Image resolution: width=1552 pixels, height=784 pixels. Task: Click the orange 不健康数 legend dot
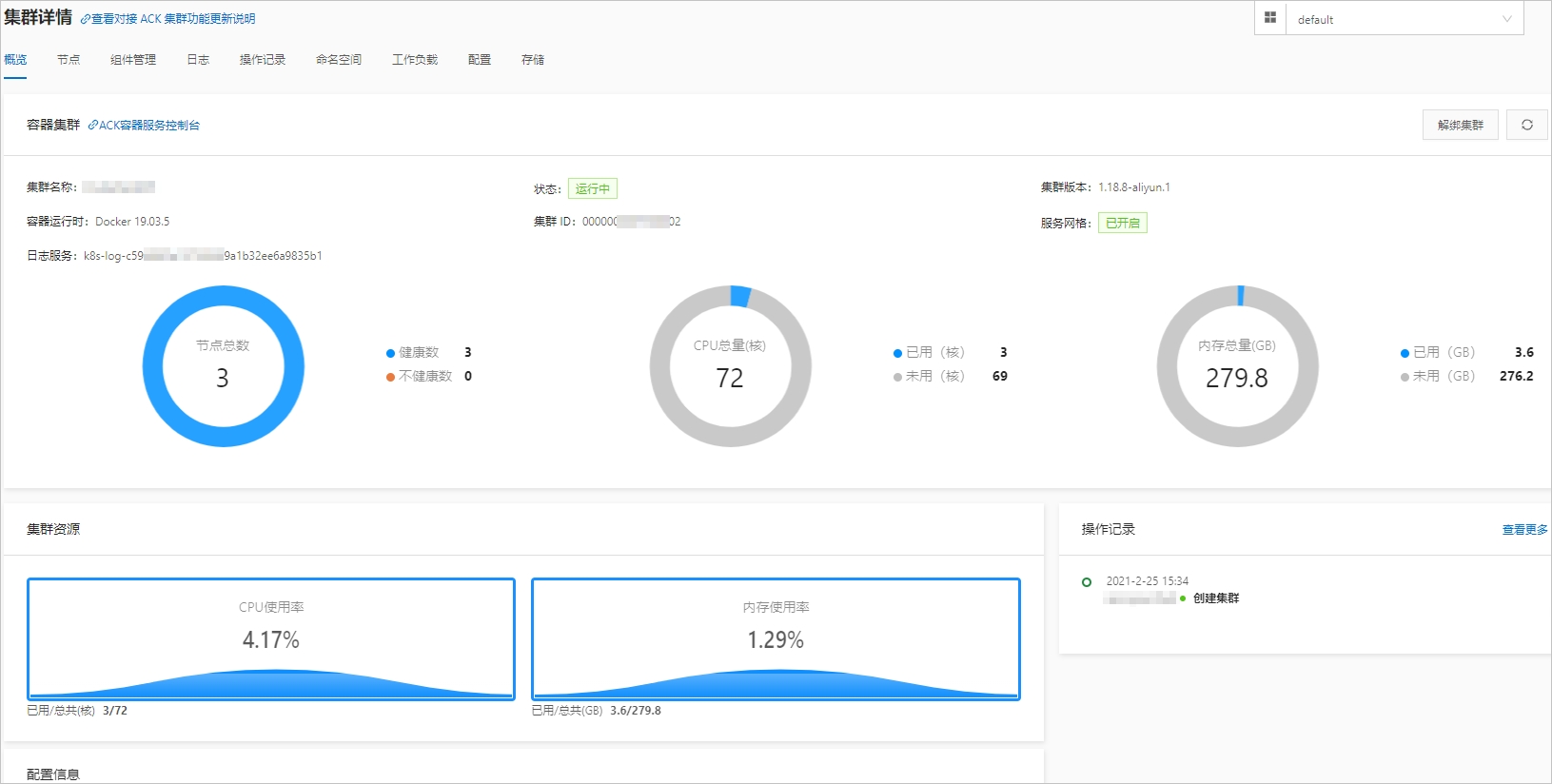390,377
